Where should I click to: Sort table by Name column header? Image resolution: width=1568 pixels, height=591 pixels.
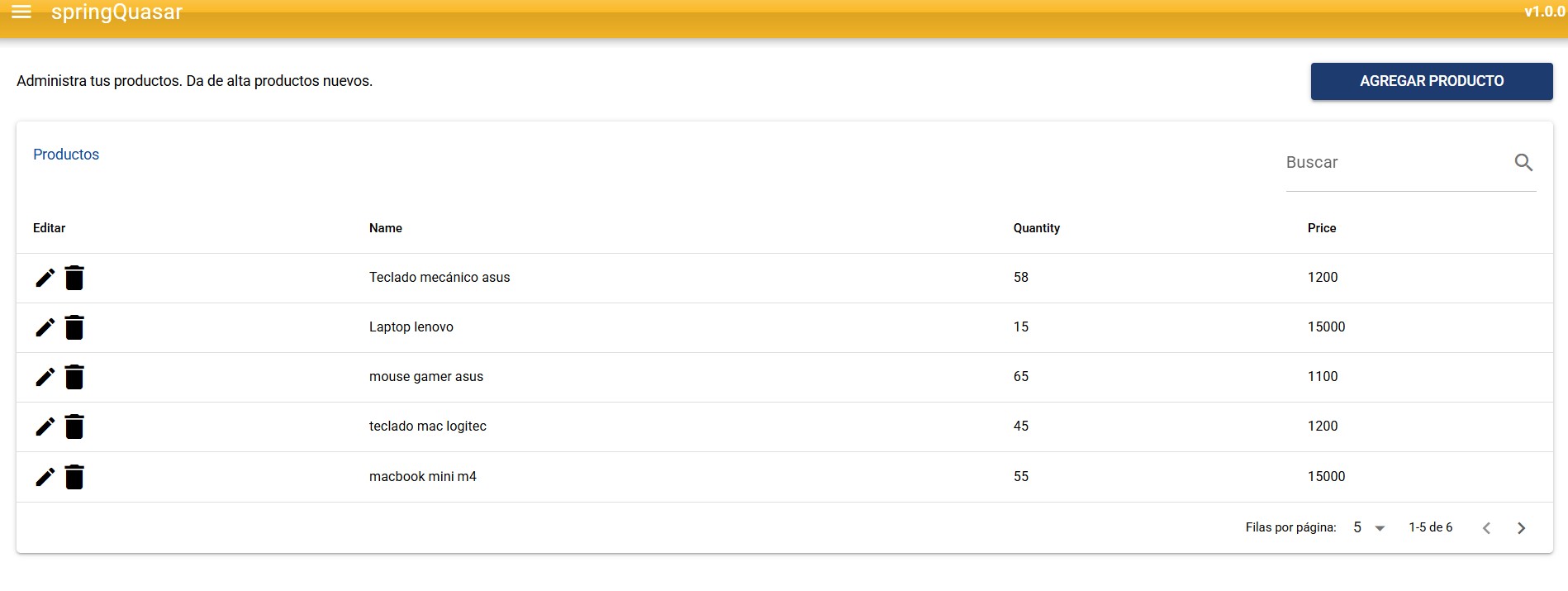click(x=386, y=228)
